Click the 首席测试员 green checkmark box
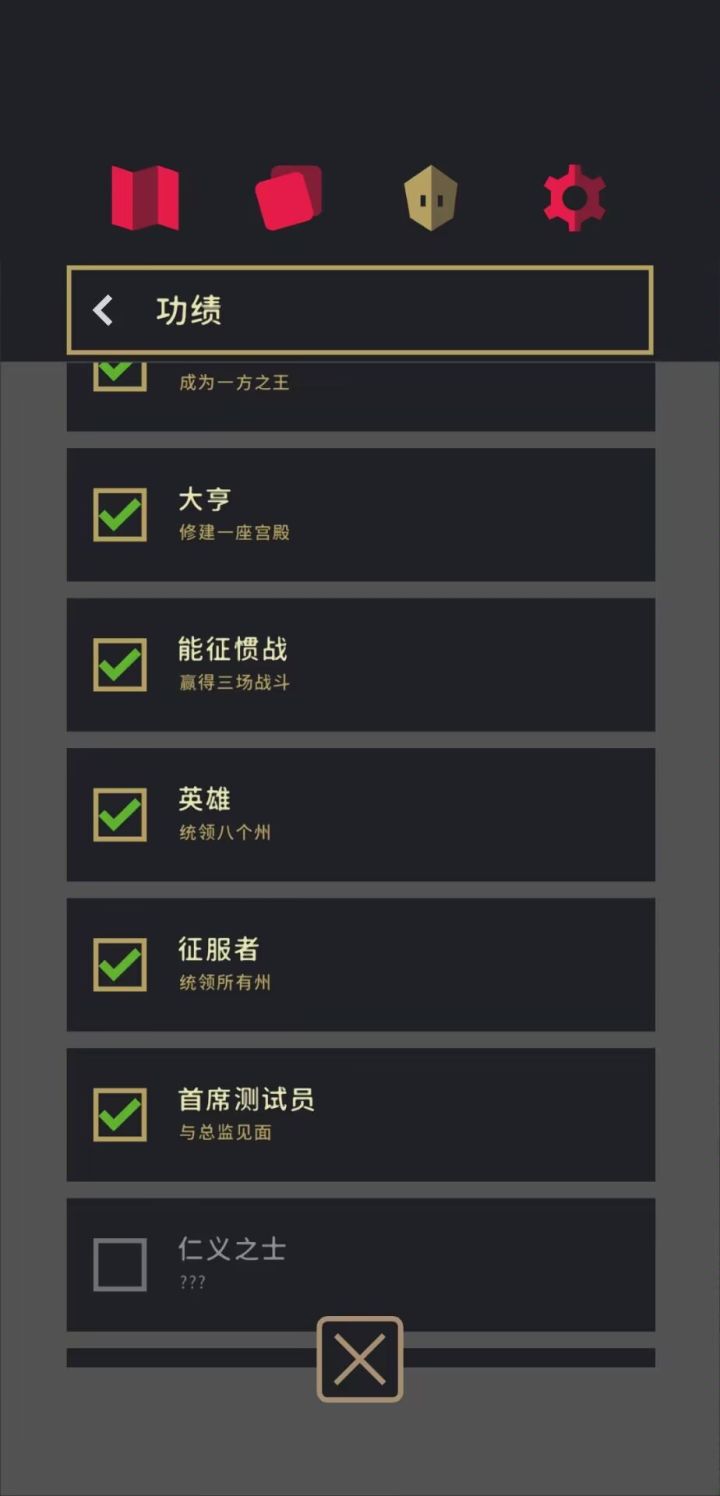 (x=120, y=1115)
